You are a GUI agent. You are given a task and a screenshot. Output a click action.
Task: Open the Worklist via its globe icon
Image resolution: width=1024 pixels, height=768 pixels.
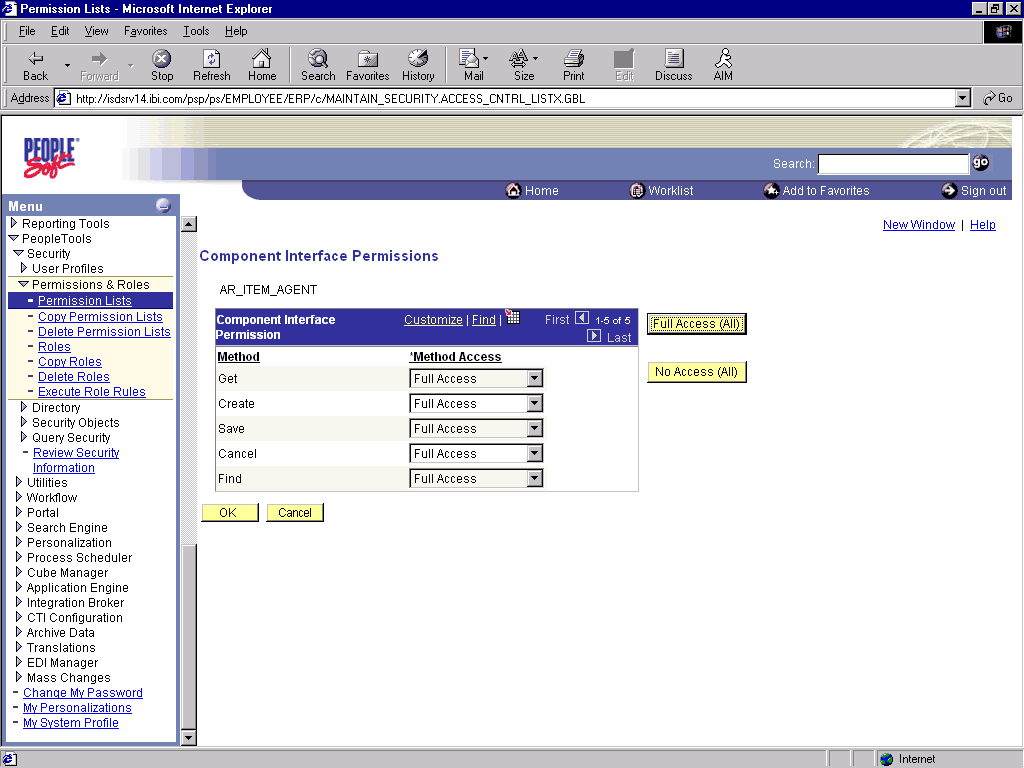coord(637,190)
